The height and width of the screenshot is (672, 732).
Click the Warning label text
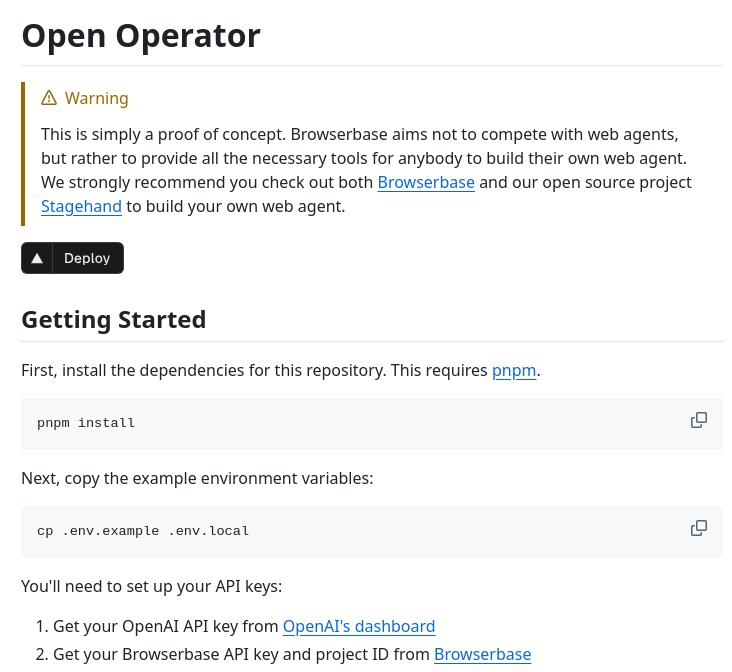[97, 98]
